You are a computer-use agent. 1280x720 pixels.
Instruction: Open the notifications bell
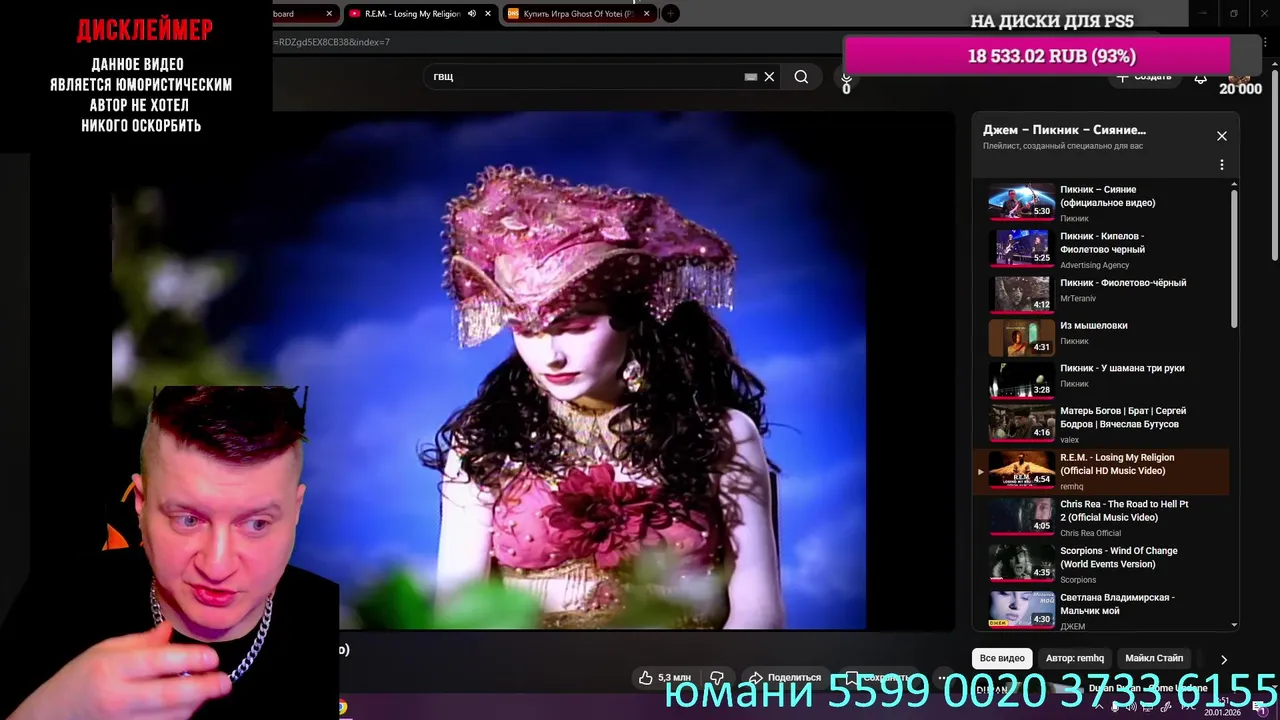point(1200,77)
